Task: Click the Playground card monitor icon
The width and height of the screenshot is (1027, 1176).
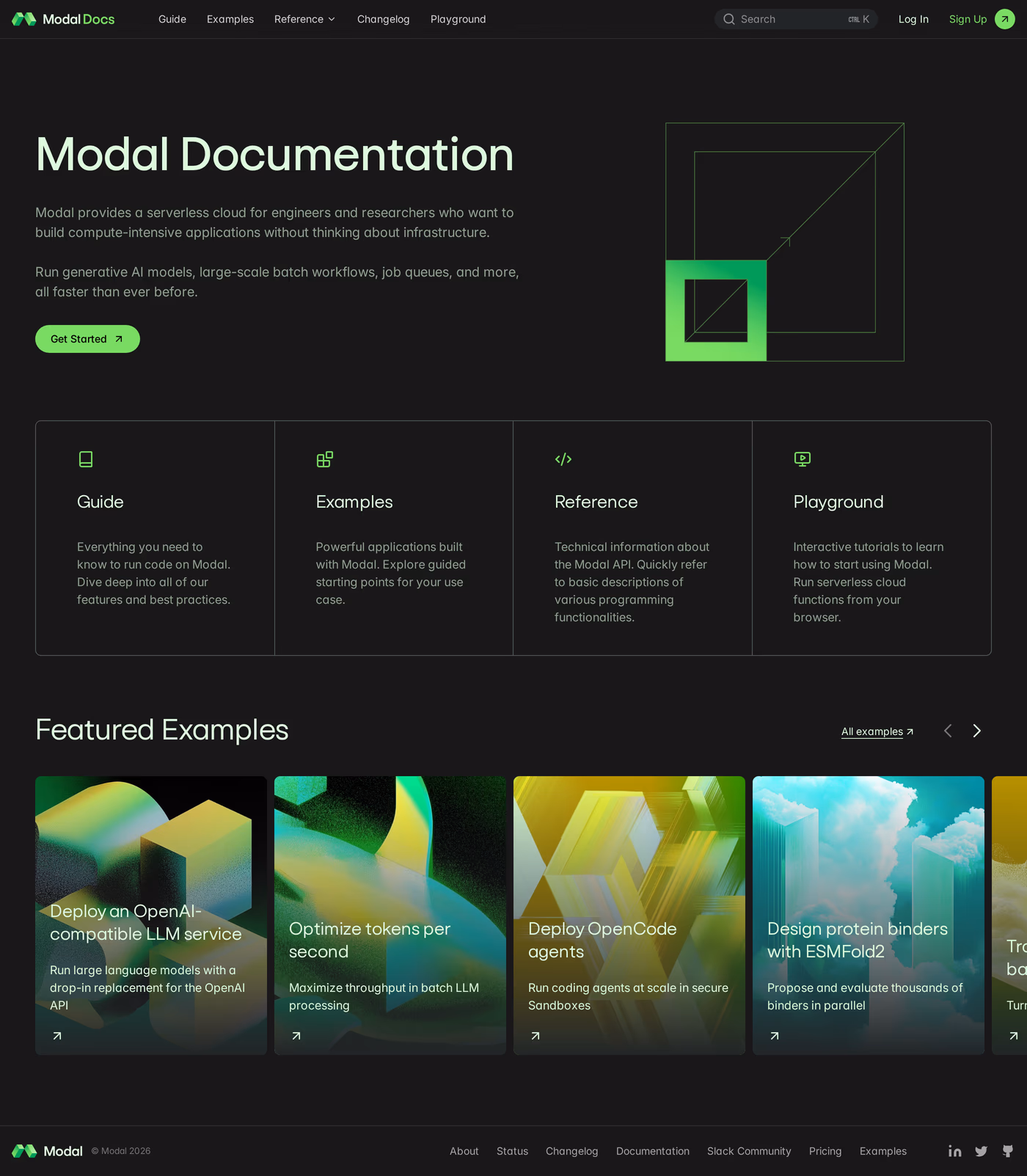Action: [803, 459]
